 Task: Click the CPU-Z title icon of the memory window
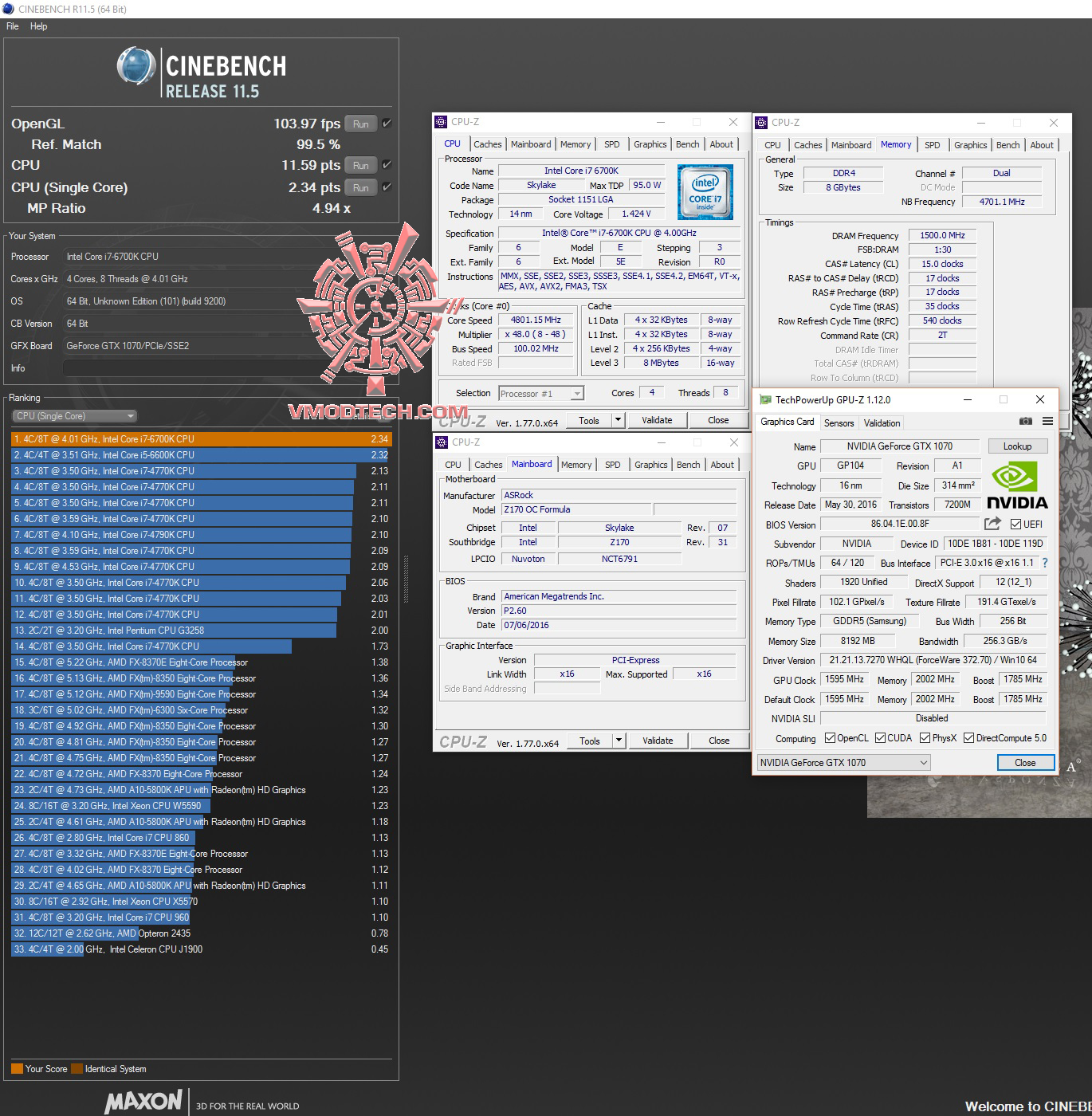pos(761,123)
